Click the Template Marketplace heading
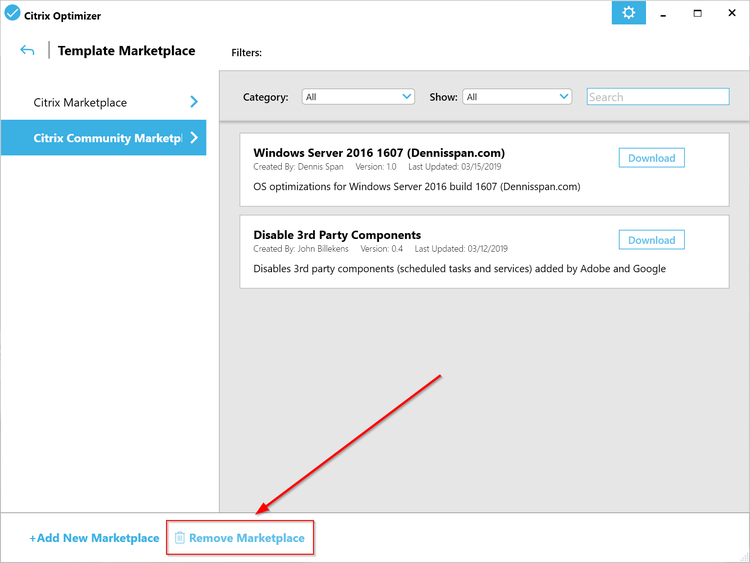750x563 pixels. click(x=126, y=51)
